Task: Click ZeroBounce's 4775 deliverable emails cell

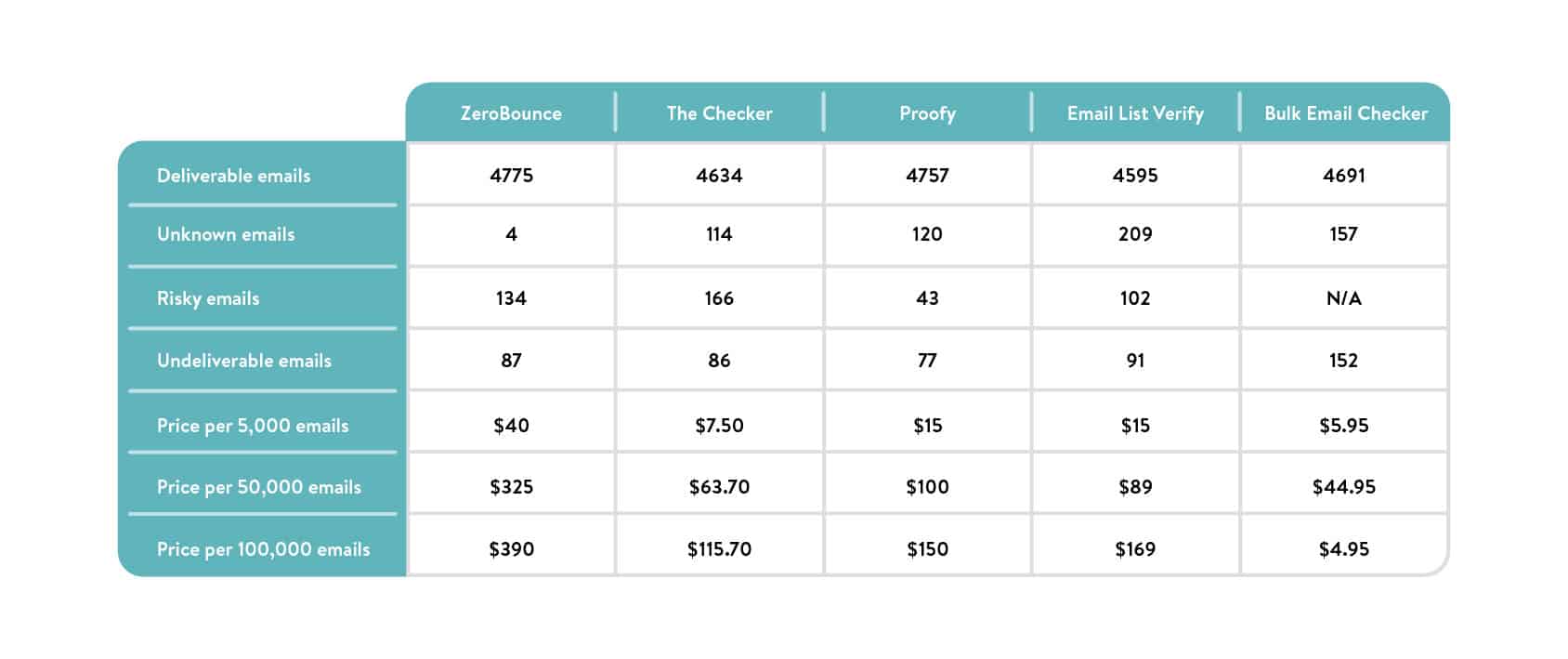Action: click(x=511, y=176)
